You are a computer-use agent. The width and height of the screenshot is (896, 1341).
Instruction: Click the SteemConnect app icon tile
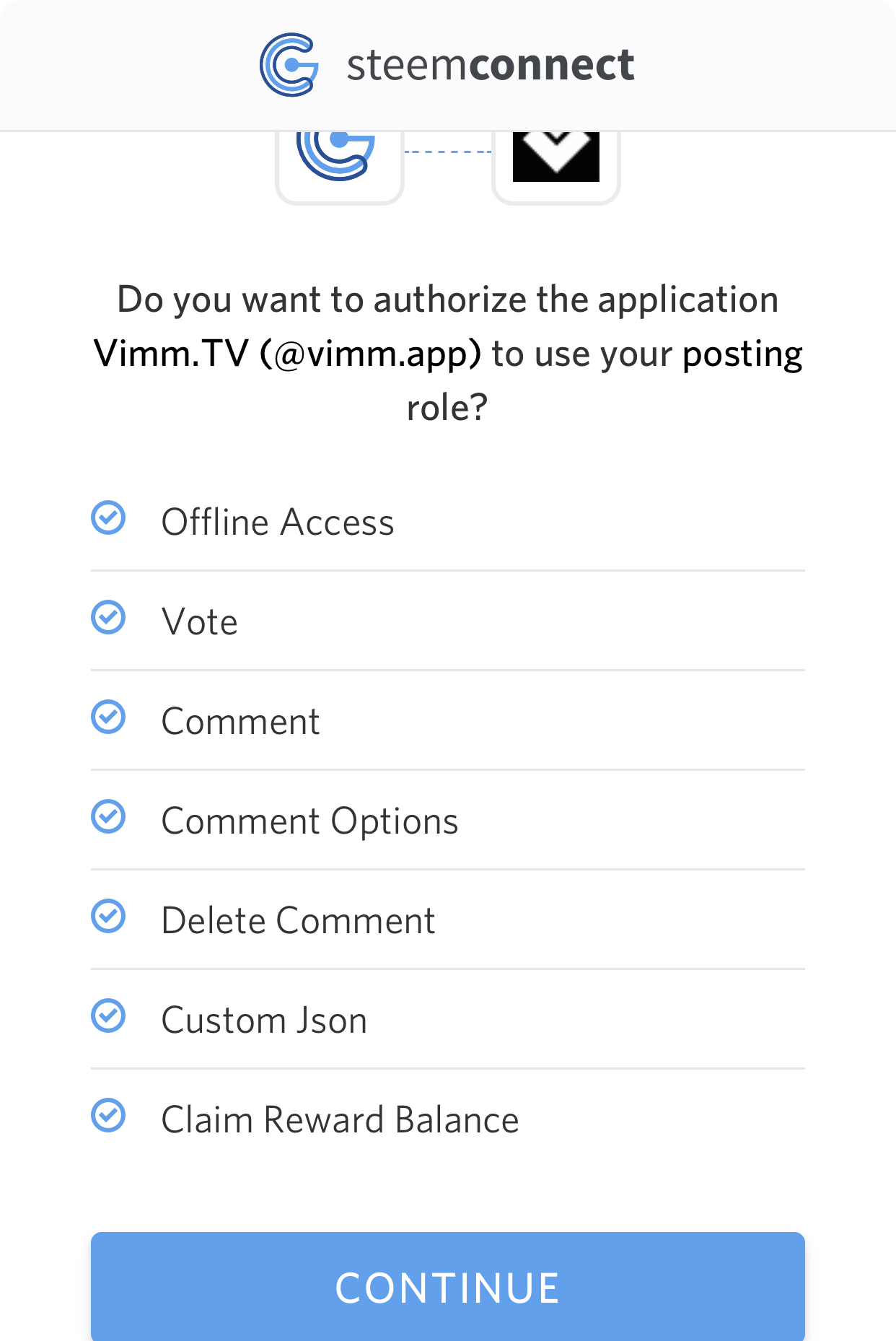(x=339, y=162)
